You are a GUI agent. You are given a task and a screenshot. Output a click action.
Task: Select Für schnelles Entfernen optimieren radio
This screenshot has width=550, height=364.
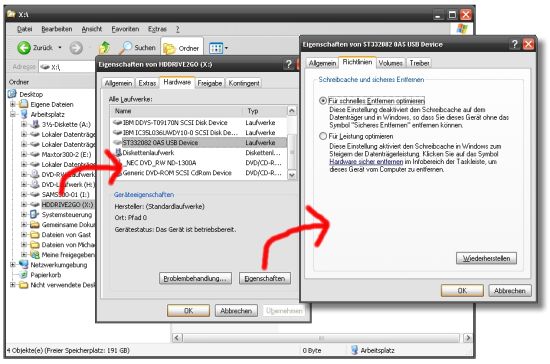323,101
